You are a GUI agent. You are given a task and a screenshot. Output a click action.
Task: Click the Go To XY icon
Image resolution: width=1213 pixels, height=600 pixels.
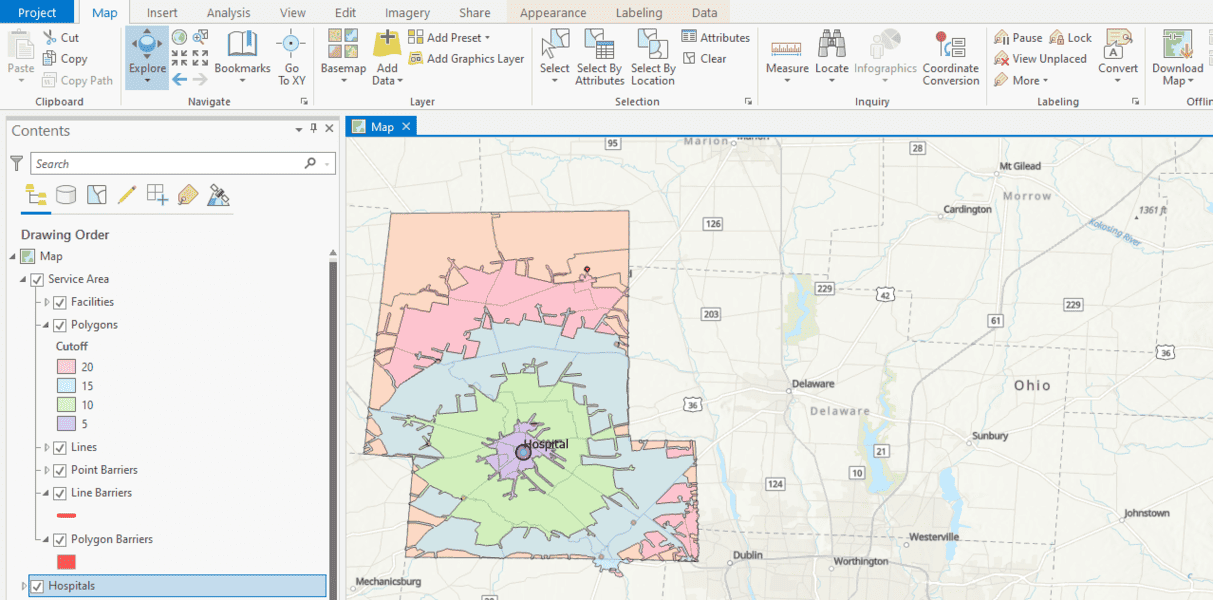click(x=291, y=45)
